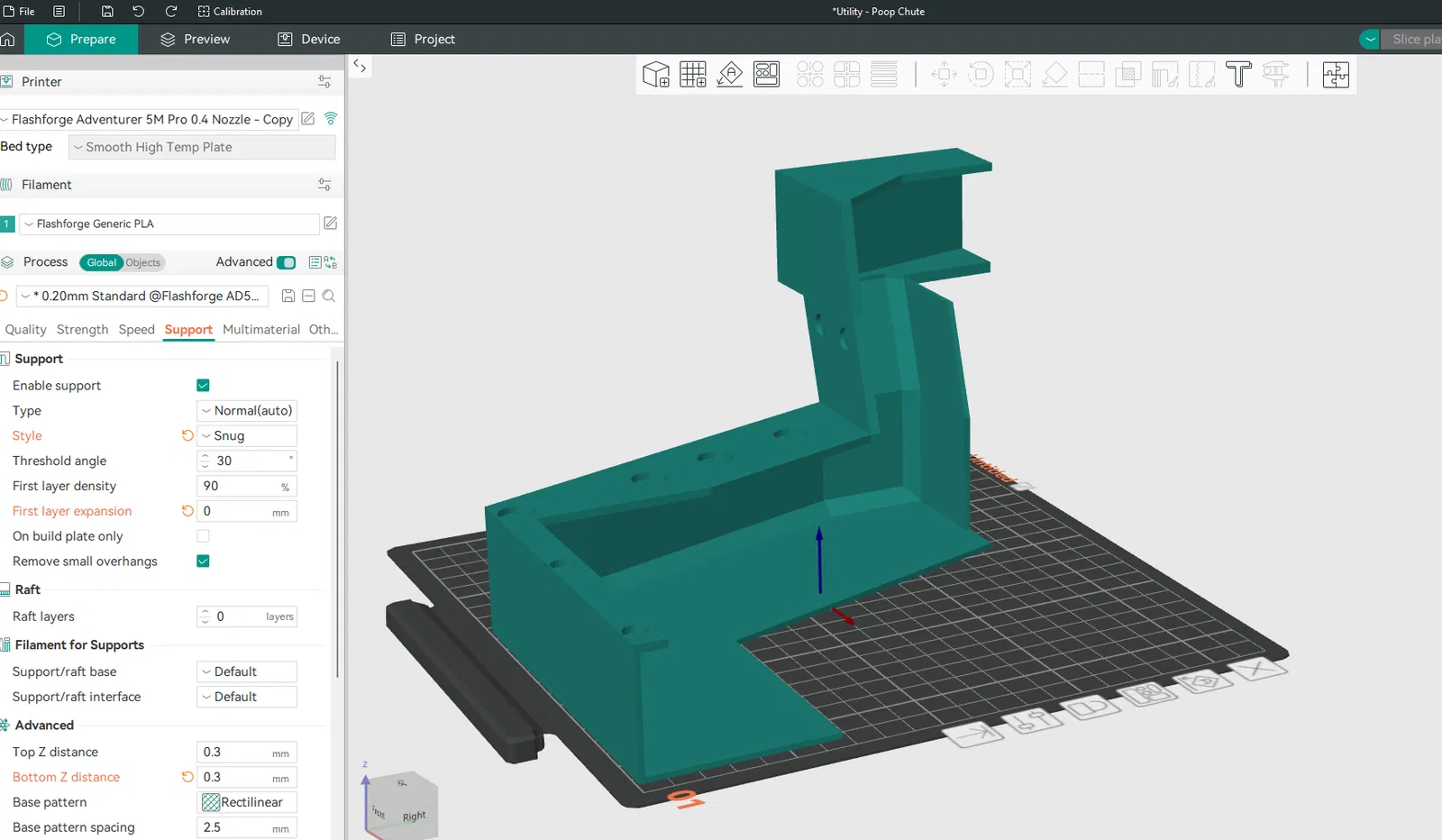Reset the Style setting to default
This screenshot has width=1442, height=840.
[x=187, y=435]
